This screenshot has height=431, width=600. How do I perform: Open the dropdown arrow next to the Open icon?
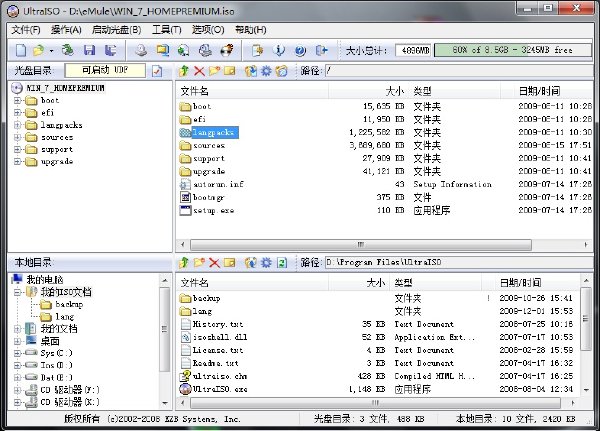point(51,51)
